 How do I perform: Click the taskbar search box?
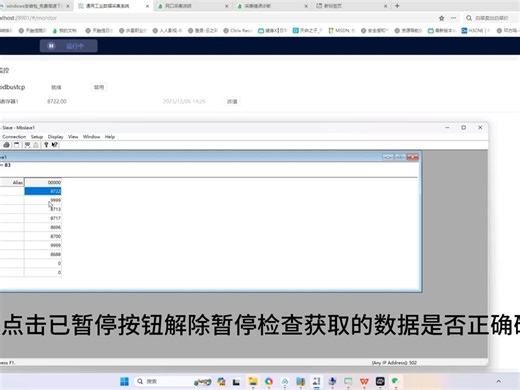click(x=173, y=381)
